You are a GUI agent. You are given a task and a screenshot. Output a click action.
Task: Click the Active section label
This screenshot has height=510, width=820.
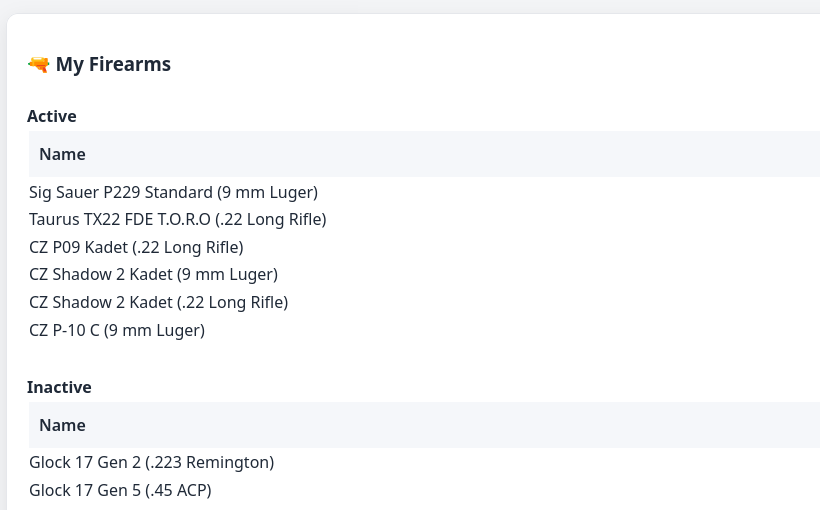(52, 116)
